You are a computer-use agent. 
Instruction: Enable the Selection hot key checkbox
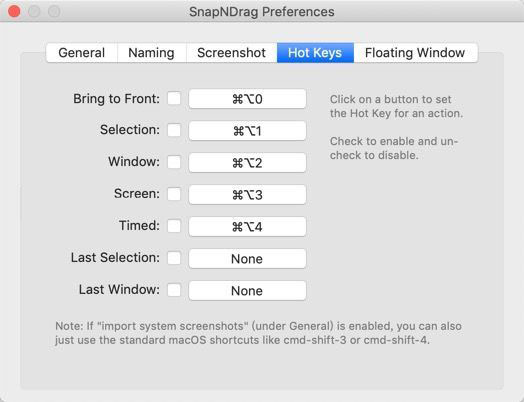pos(174,130)
